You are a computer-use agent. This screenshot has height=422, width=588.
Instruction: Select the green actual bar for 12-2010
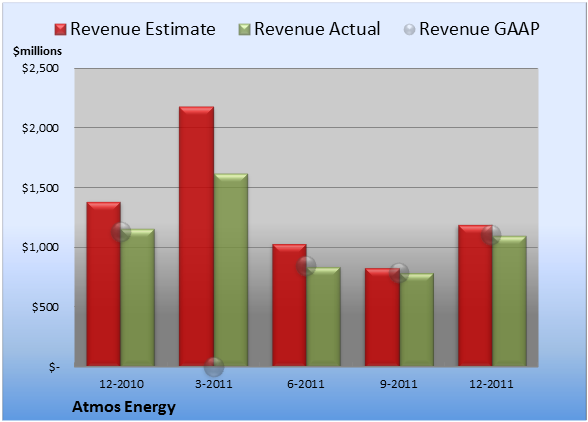[x=138, y=297]
